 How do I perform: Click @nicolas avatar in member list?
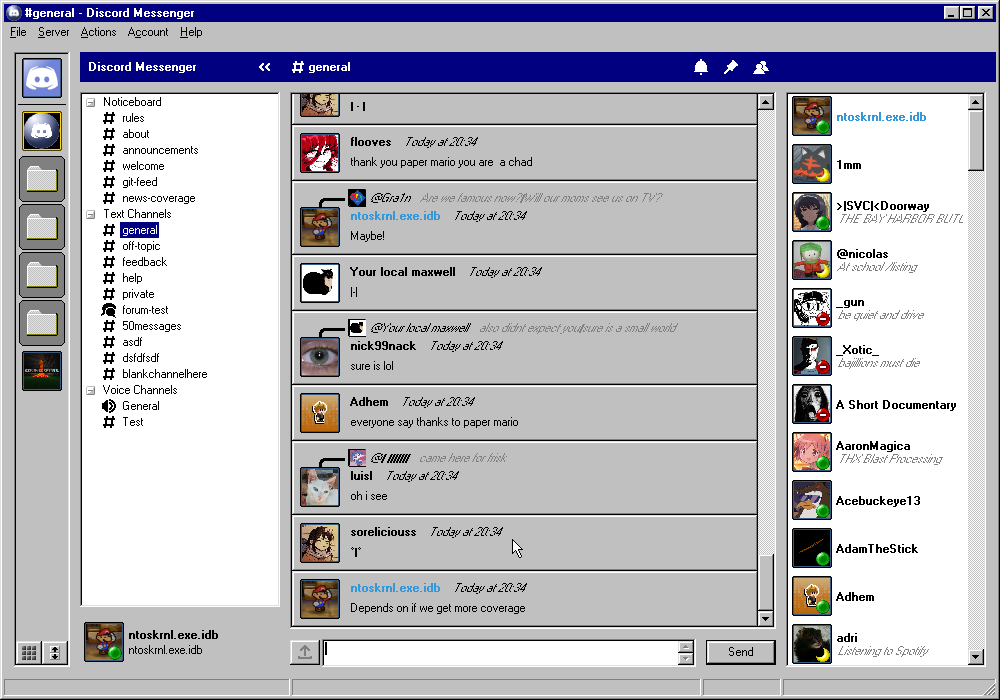tap(812, 260)
